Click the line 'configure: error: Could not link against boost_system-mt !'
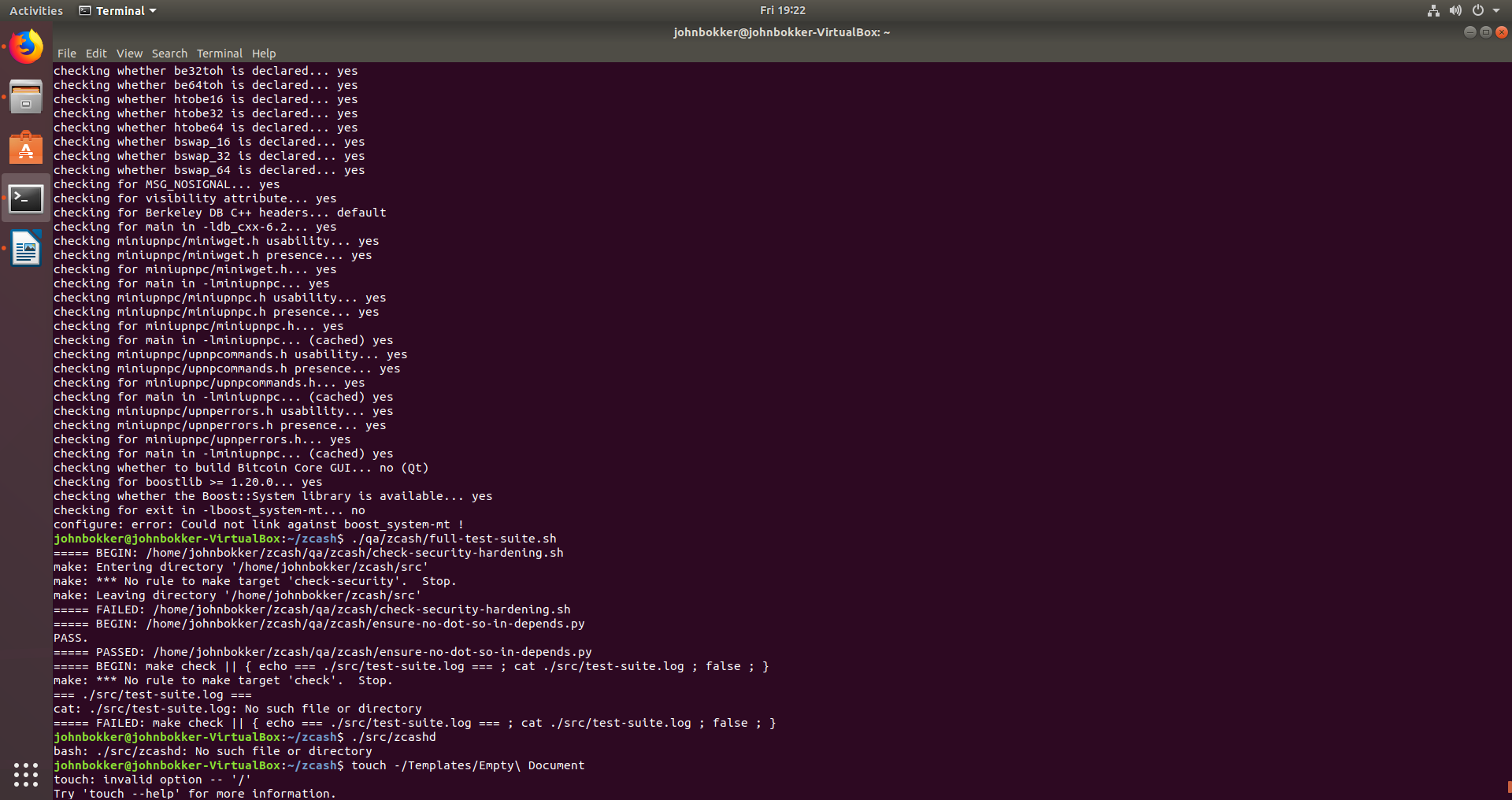Screen dimensions: 1512x800 tap(258, 524)
